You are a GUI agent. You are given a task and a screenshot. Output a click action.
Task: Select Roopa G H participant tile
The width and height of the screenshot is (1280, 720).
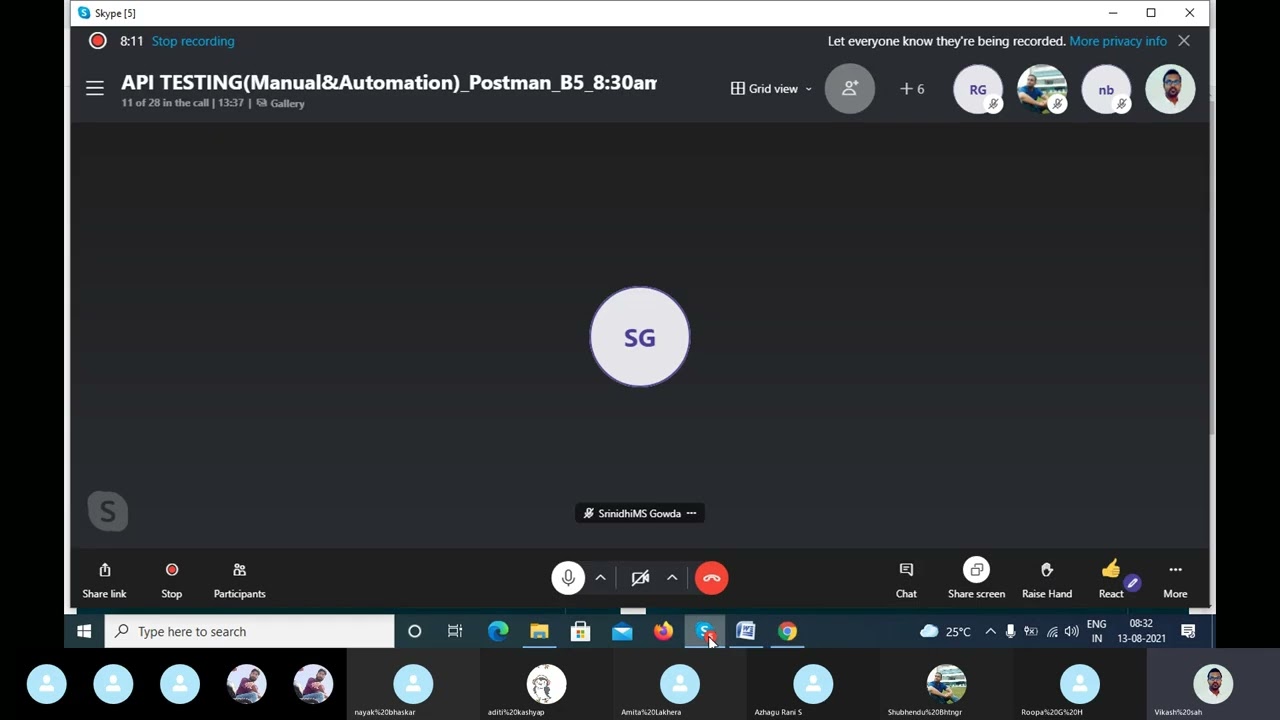pyautogui.click(x=1080, y=685)
